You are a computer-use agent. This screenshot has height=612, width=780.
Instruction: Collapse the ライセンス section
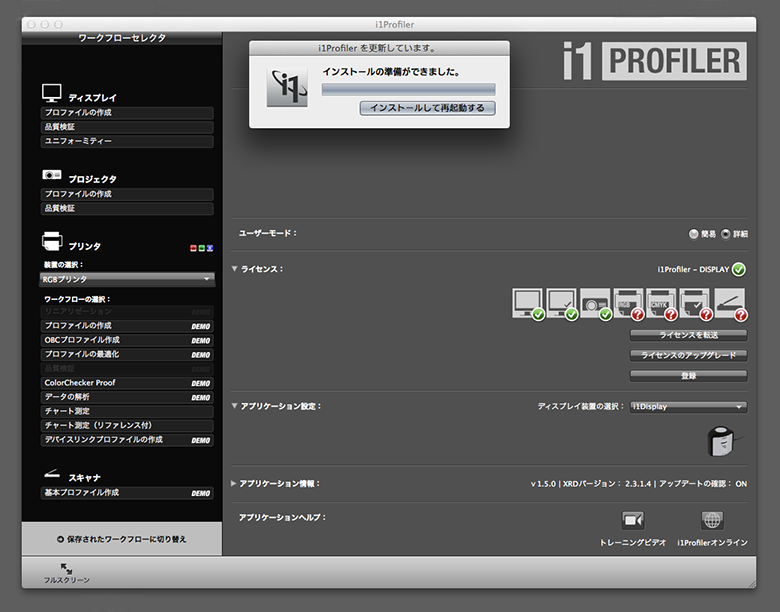pyautogui.click(x=235, y=269)
